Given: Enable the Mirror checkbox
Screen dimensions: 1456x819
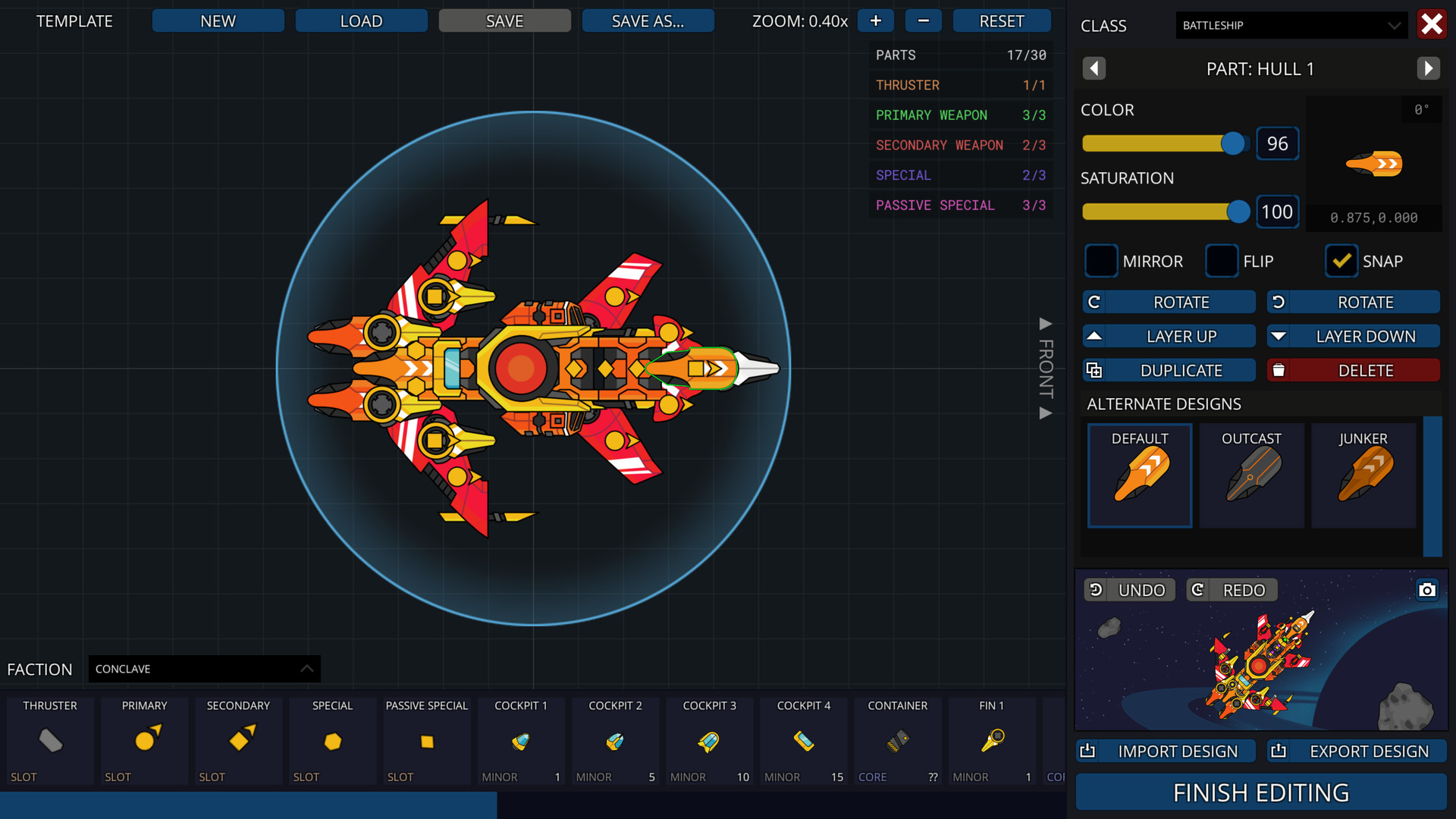Looking at the screenshot, I should (x=1101, y=261).
